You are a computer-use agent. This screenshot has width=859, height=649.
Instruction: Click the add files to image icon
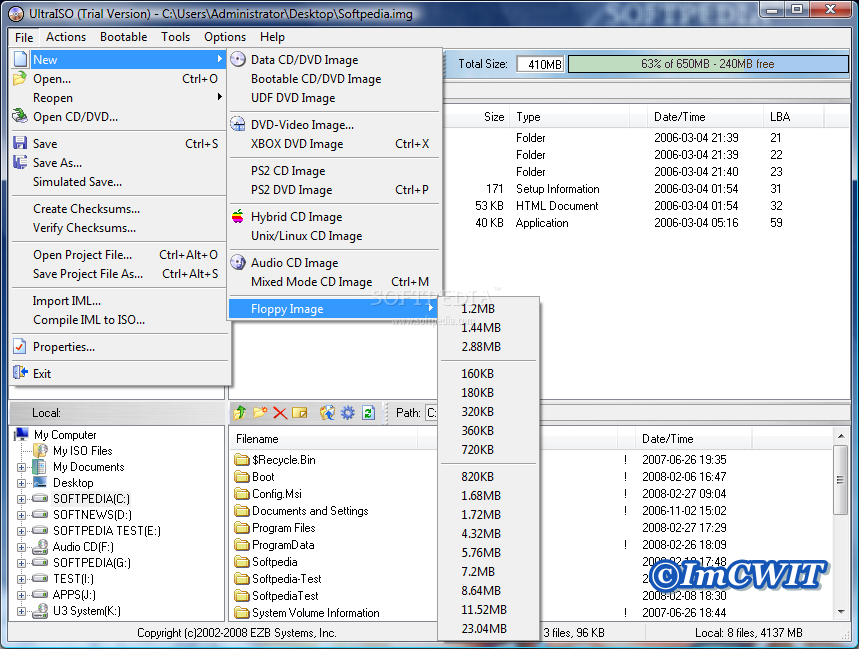pyautogui.click(x=327, y=412)
